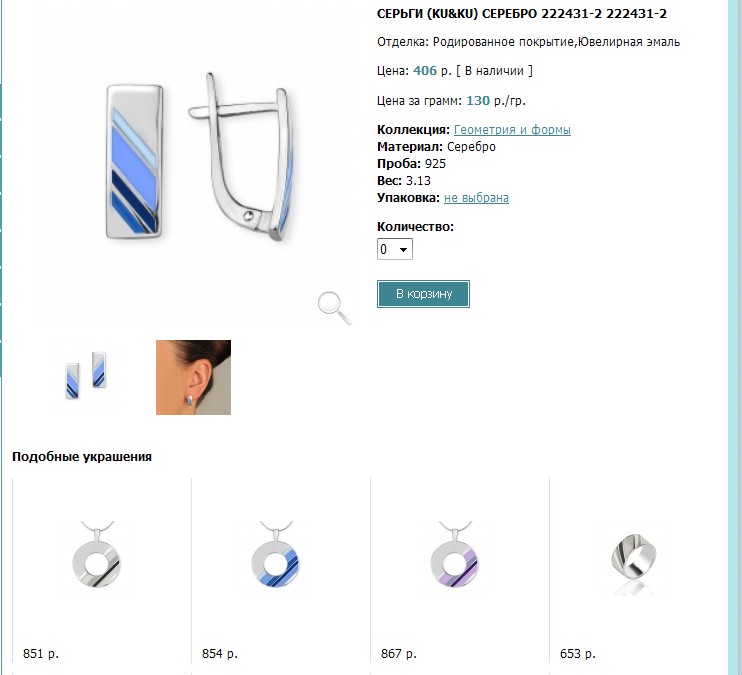Viewport: 742px width, 675px height.
Task: Click the 867 р. price label
Action: 398,654
